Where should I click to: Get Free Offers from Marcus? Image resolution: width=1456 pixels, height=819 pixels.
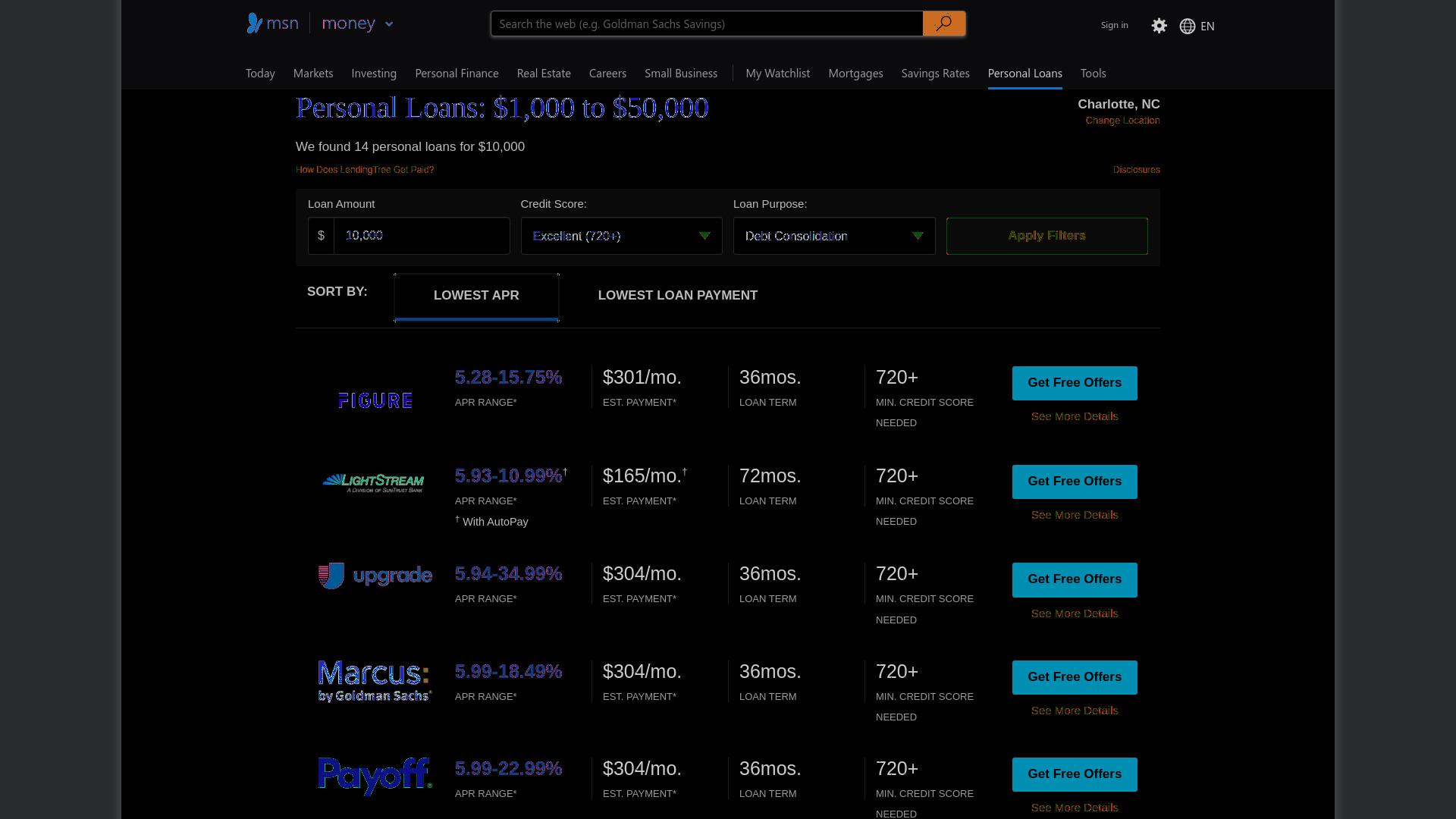(x=1075, y=677)
